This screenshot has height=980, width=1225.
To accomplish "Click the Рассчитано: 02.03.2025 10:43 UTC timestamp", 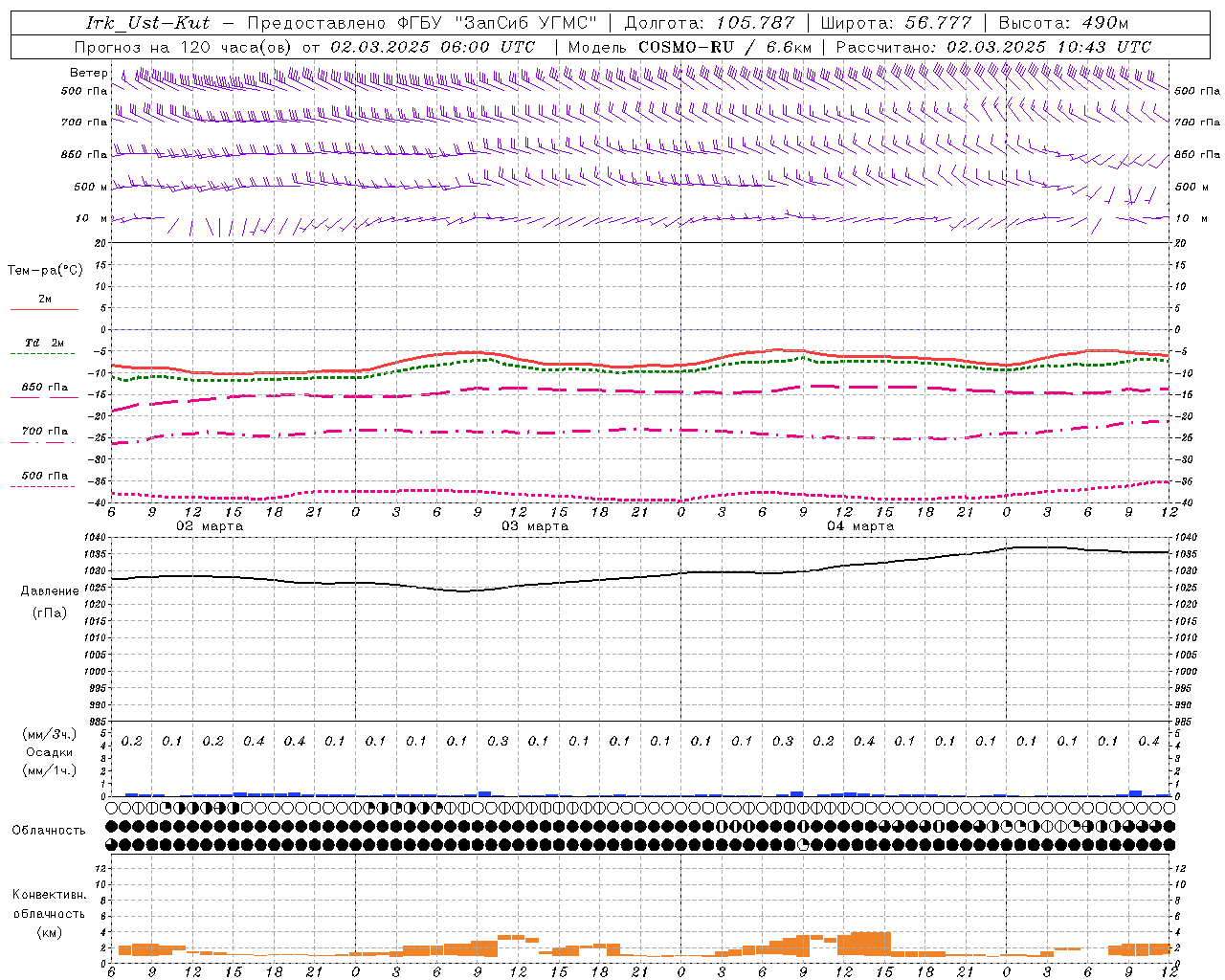I will click(x=993, y=47).
